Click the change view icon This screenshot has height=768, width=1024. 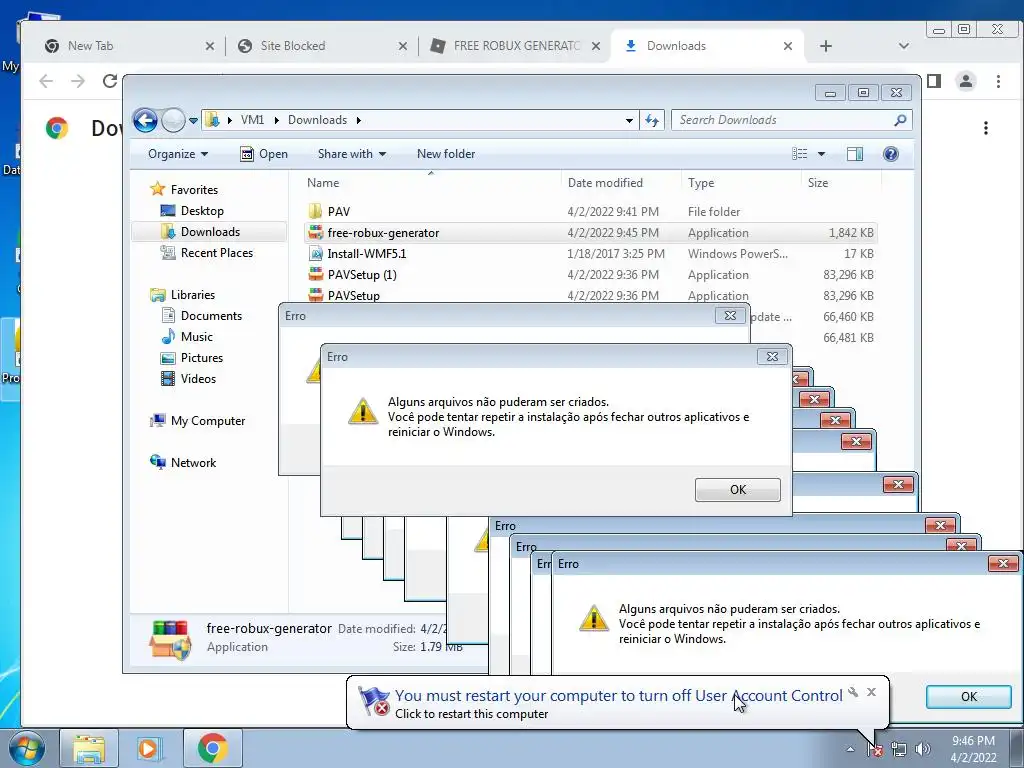click(x=800, y=154)
